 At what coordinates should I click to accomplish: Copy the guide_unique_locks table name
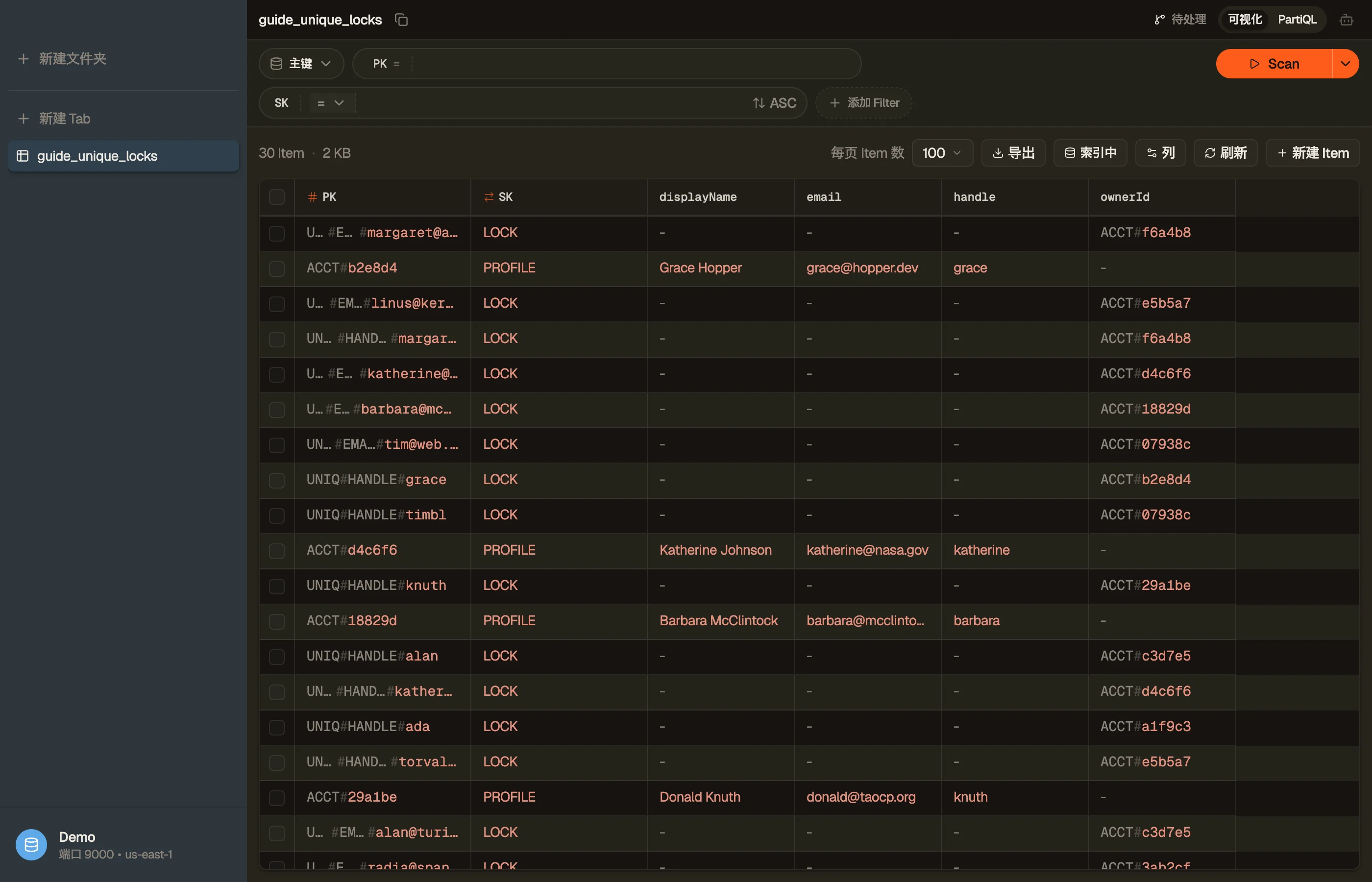401,20
